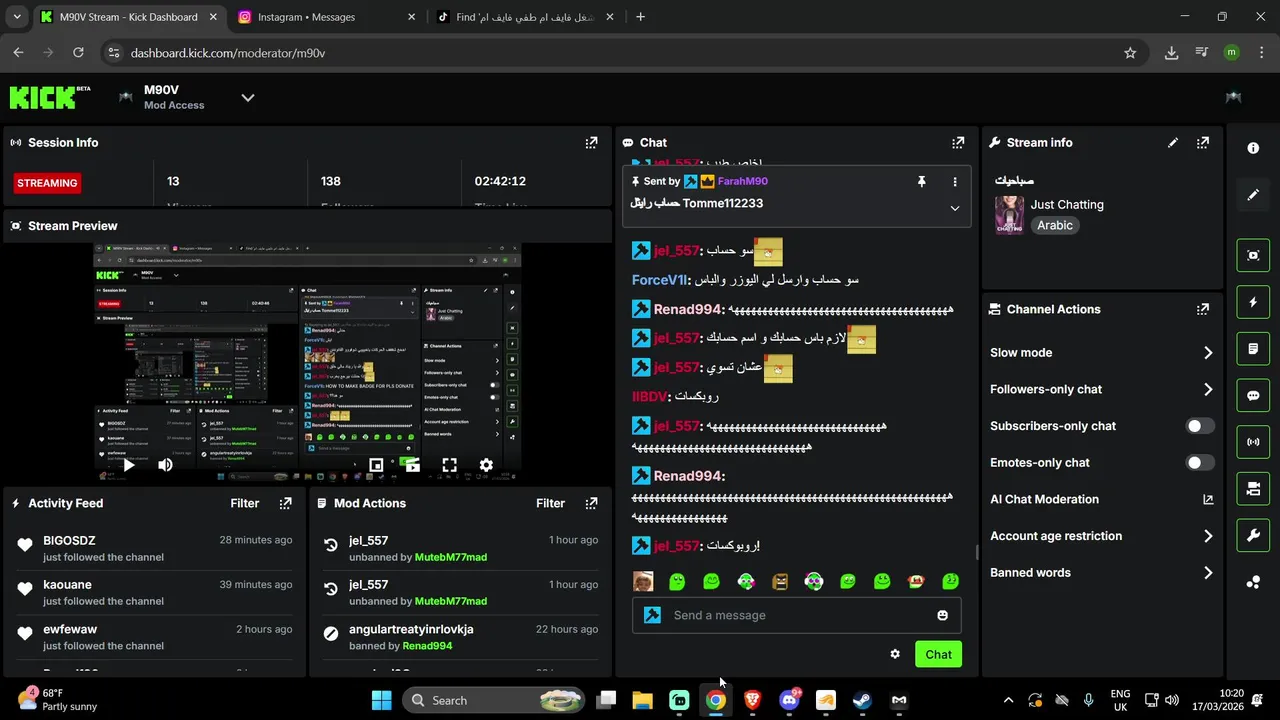The image size is (1280, 720).
Task: Pop out the Session Info panel
Action: (x=591, y=143)
